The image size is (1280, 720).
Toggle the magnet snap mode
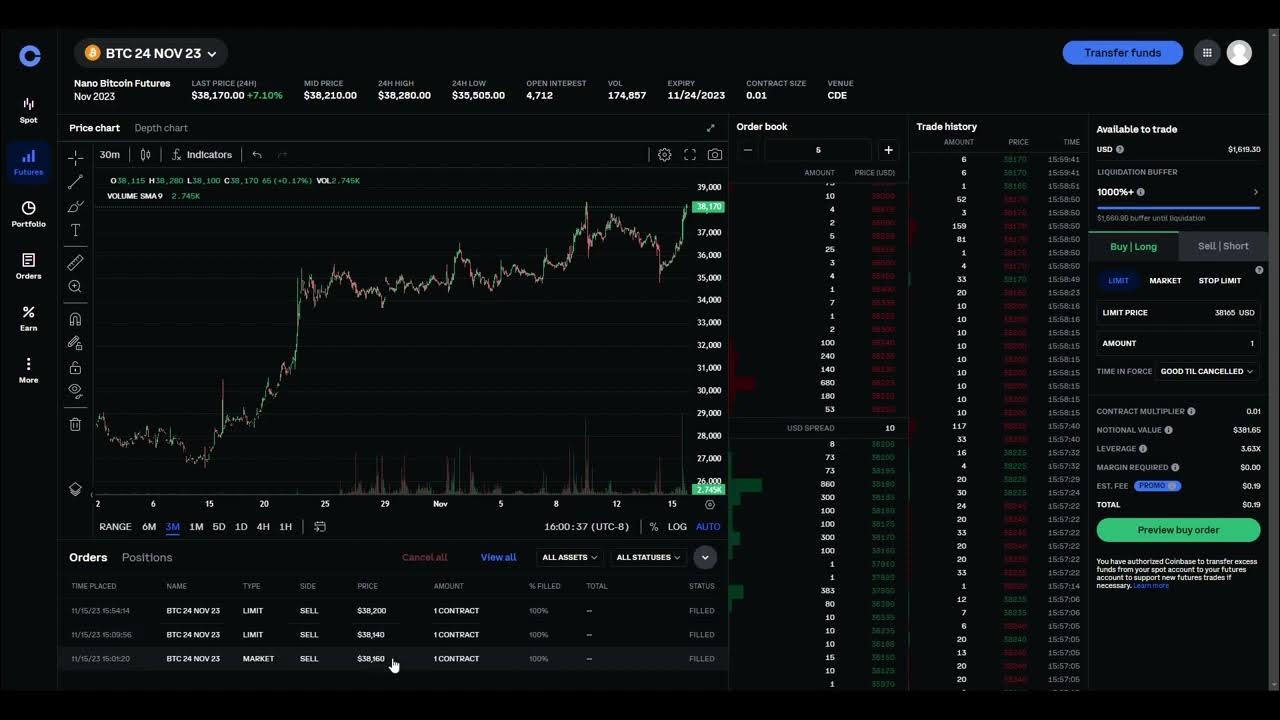point(75,319)
